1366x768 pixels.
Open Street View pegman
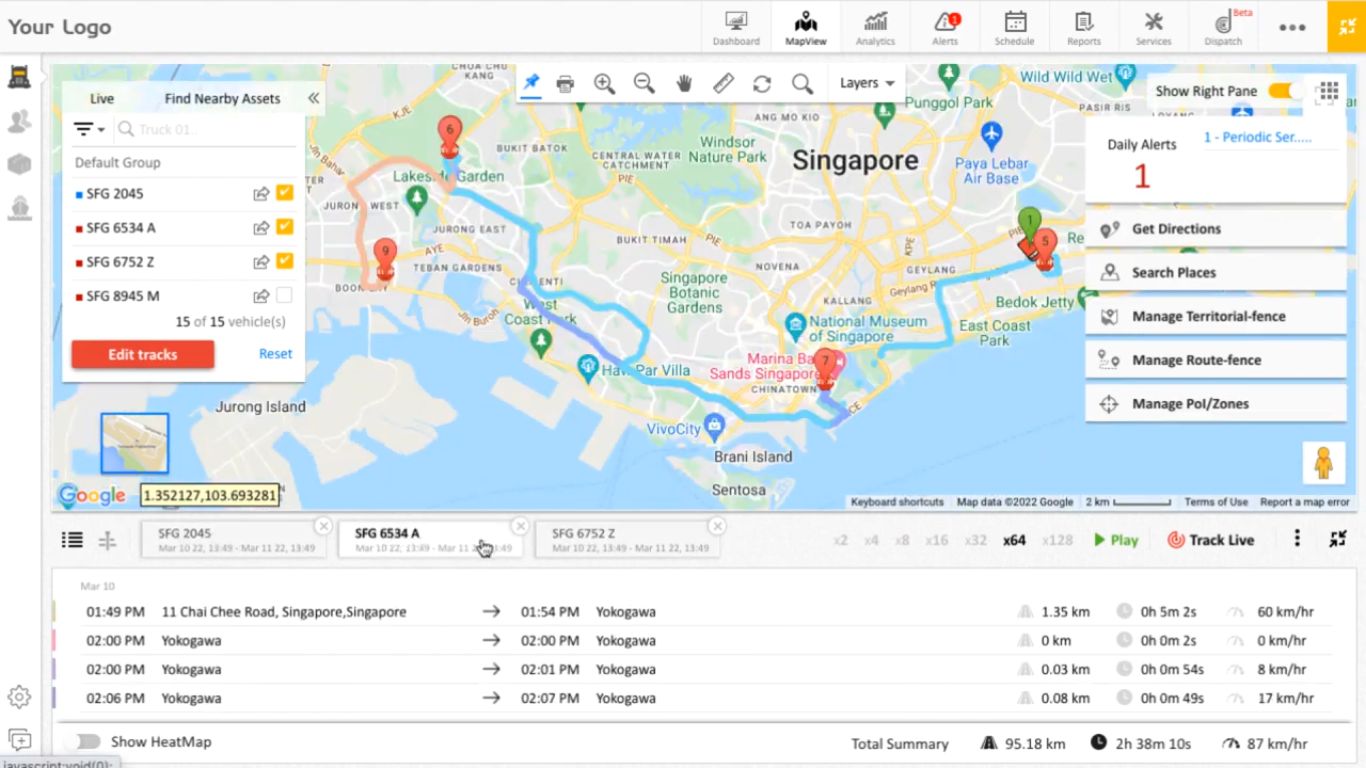click(1323, 463)
